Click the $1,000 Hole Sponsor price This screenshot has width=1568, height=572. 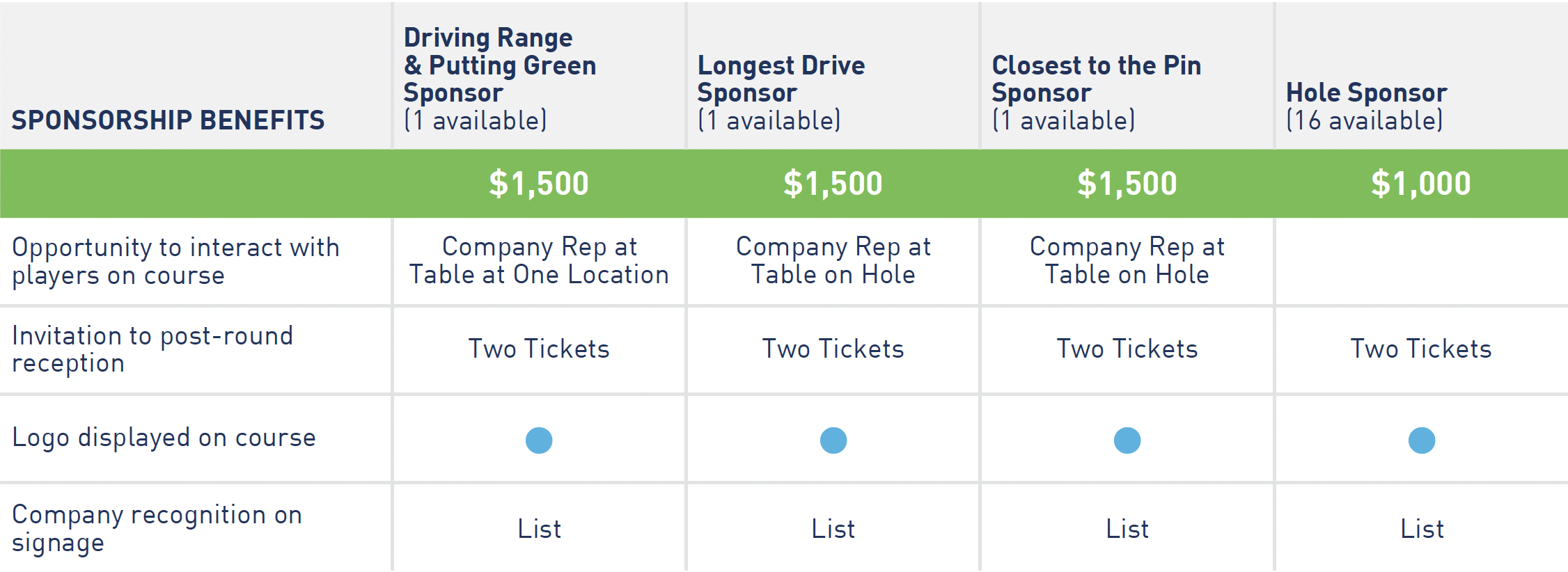(x=1421, y=184)
